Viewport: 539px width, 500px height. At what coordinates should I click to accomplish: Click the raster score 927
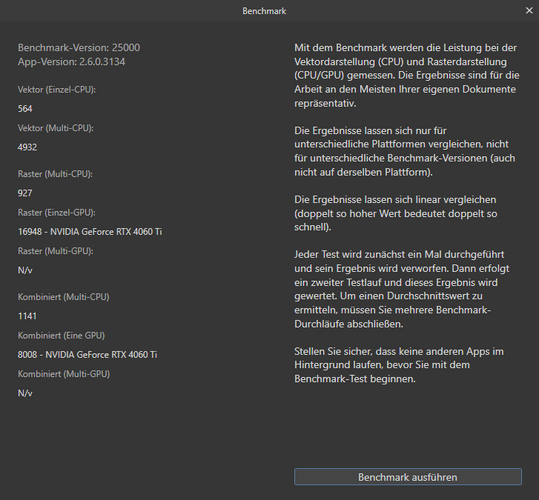tap(25, 193)
